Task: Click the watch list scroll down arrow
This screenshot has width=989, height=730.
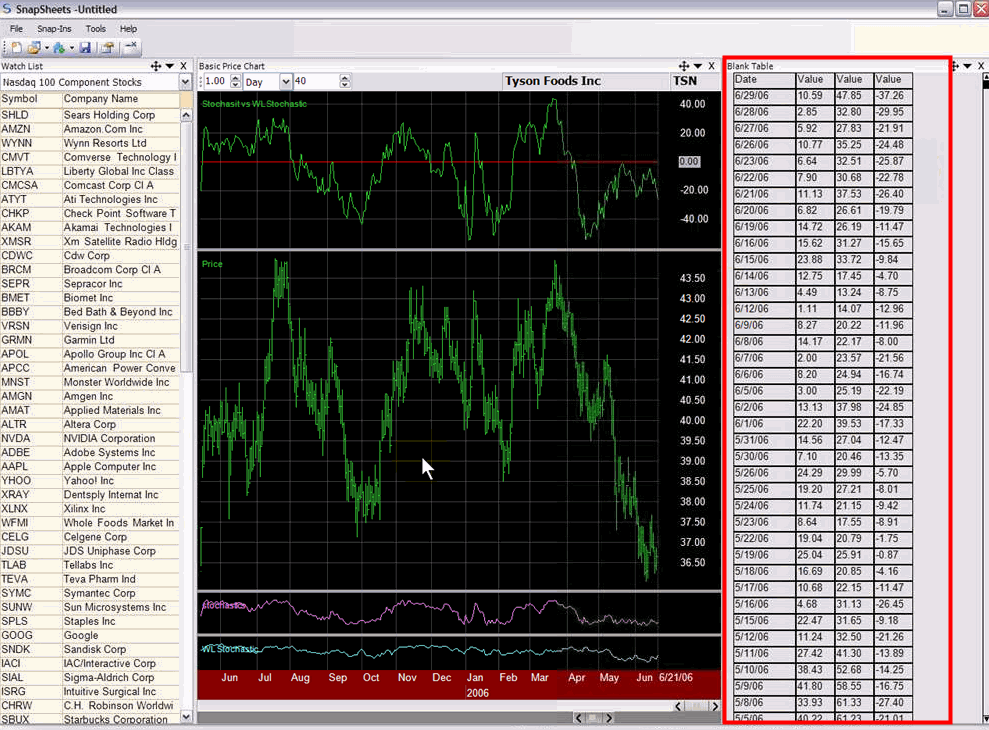Action: pyautogui.click(x=186, y=716)
